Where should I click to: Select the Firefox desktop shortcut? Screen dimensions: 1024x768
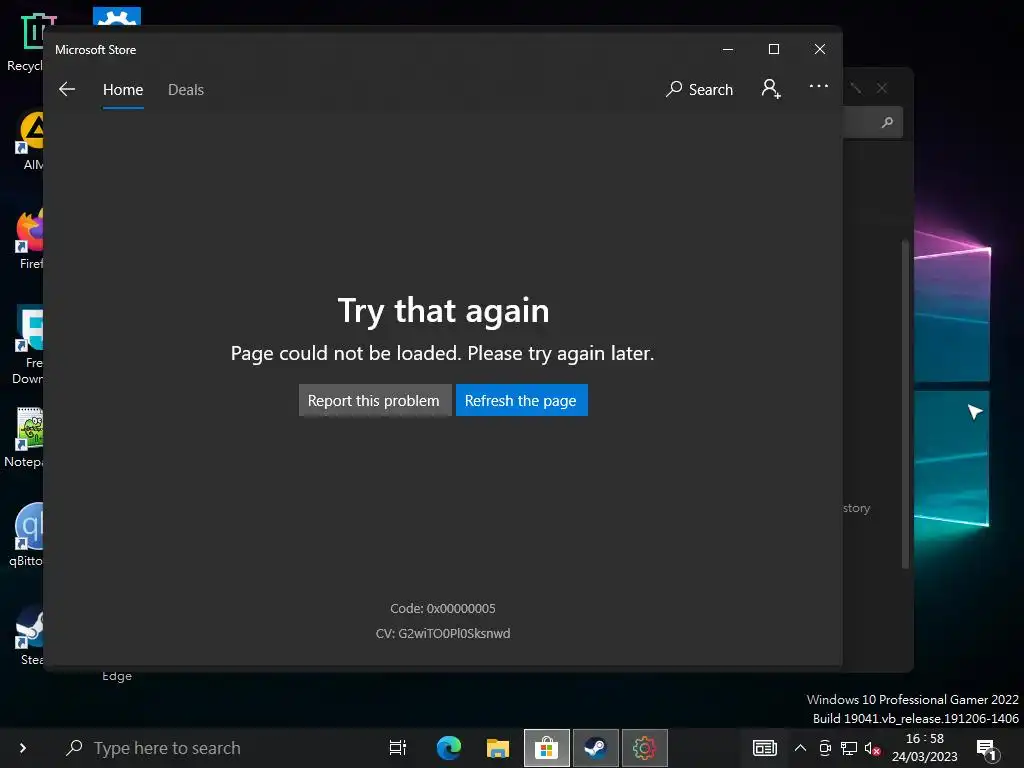(x=29, y=240)
